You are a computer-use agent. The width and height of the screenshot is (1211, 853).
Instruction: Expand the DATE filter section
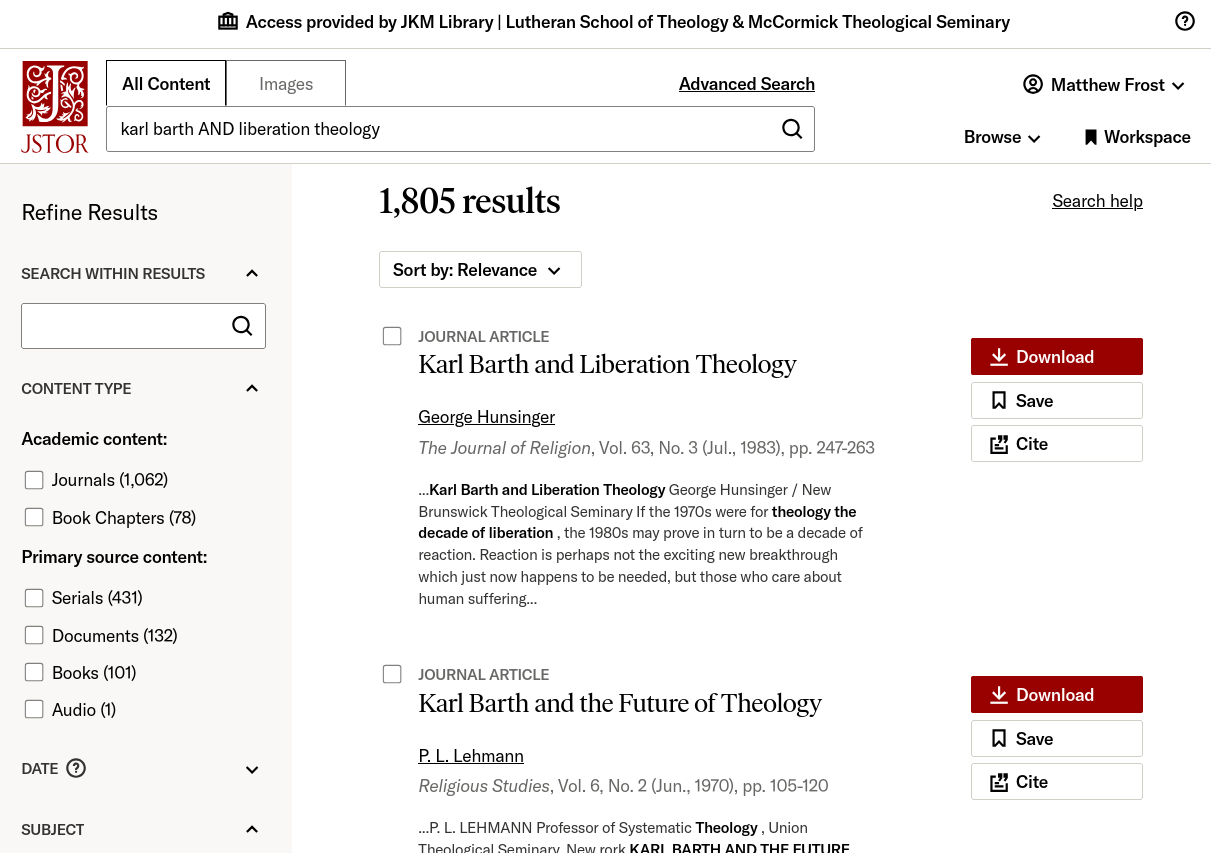(x=251, y=768)
